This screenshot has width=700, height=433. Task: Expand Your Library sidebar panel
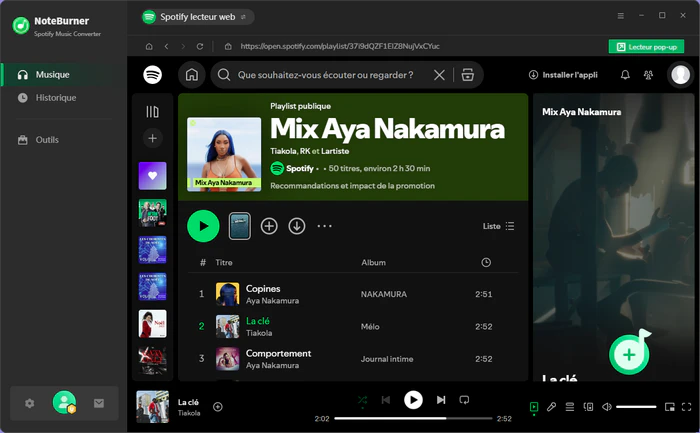(x=152, y=112)
